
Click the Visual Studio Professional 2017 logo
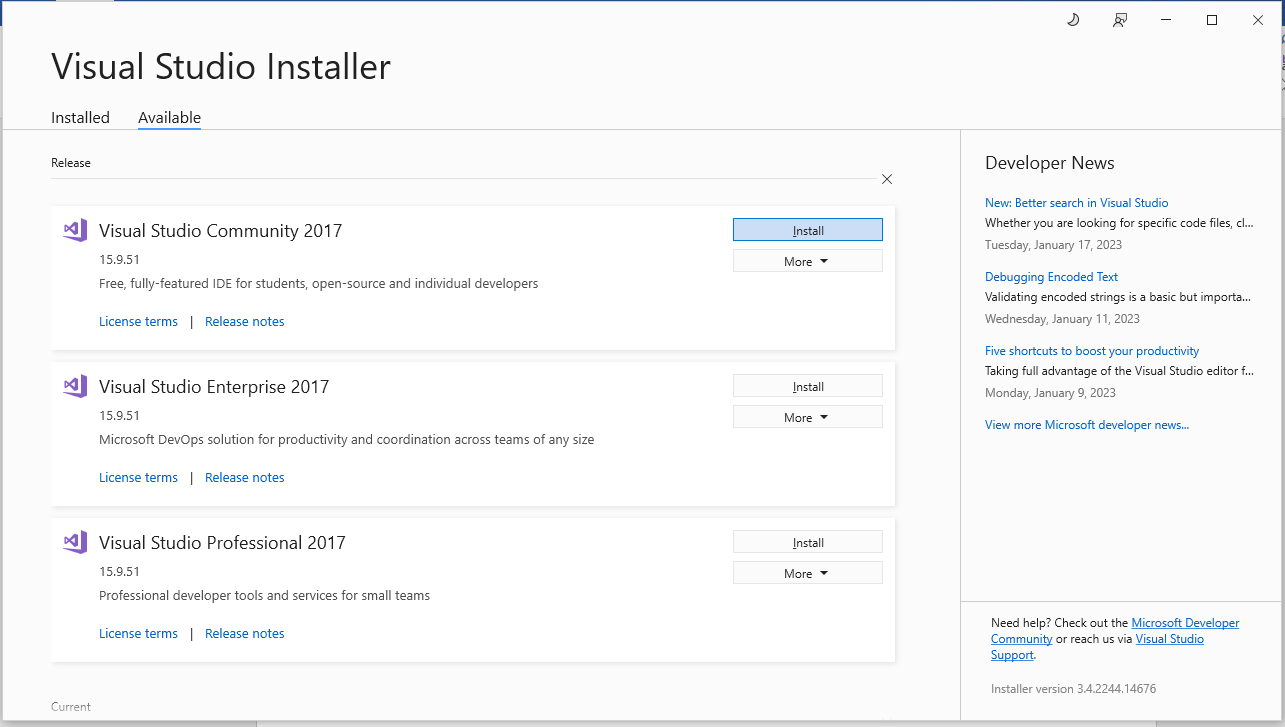pyautogui.click(x=75, y=542)
